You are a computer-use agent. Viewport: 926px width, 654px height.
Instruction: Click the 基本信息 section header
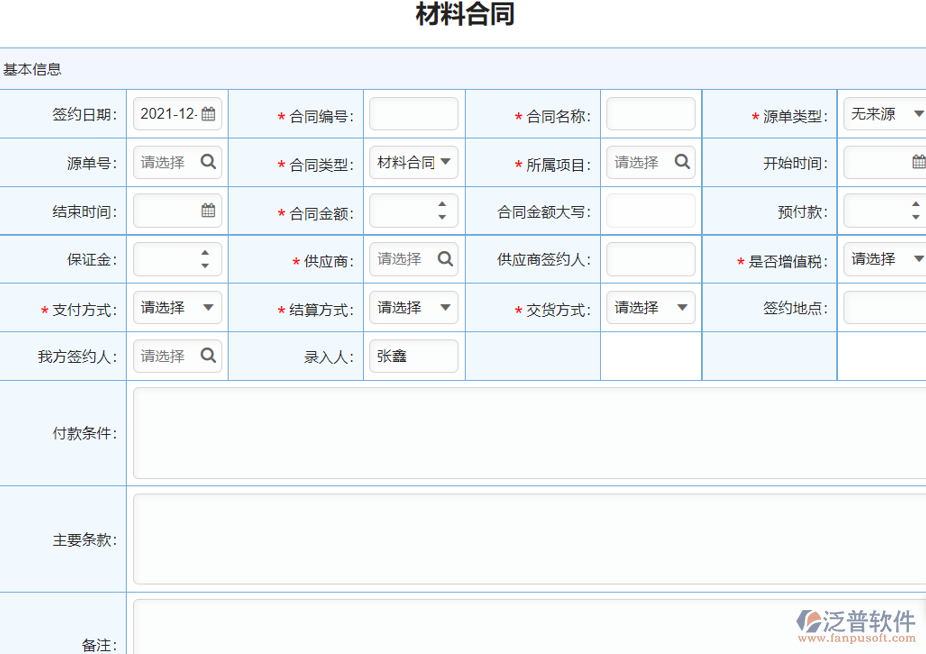click(31, 69)
